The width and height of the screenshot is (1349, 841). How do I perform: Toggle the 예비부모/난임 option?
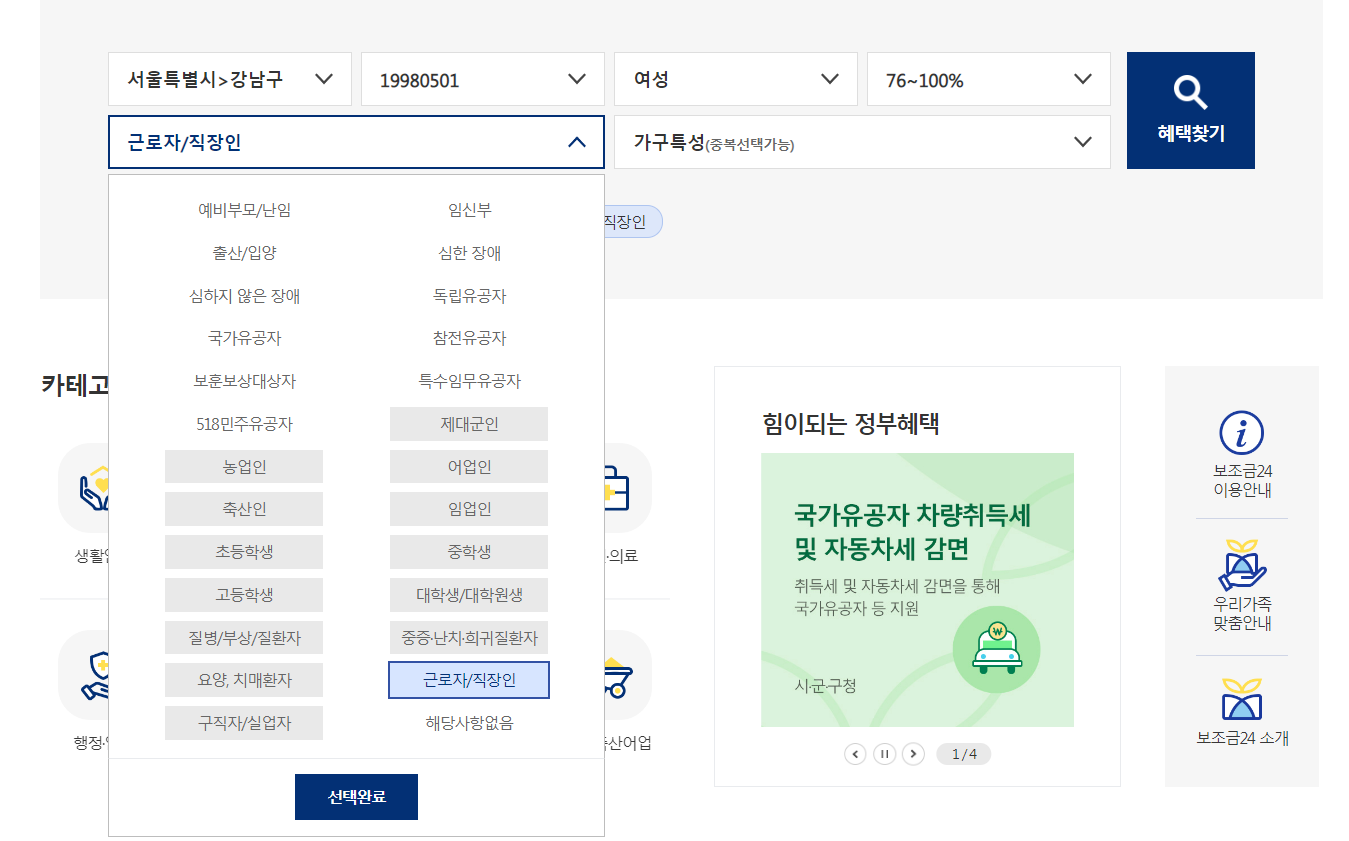click(x=244, y=210)
